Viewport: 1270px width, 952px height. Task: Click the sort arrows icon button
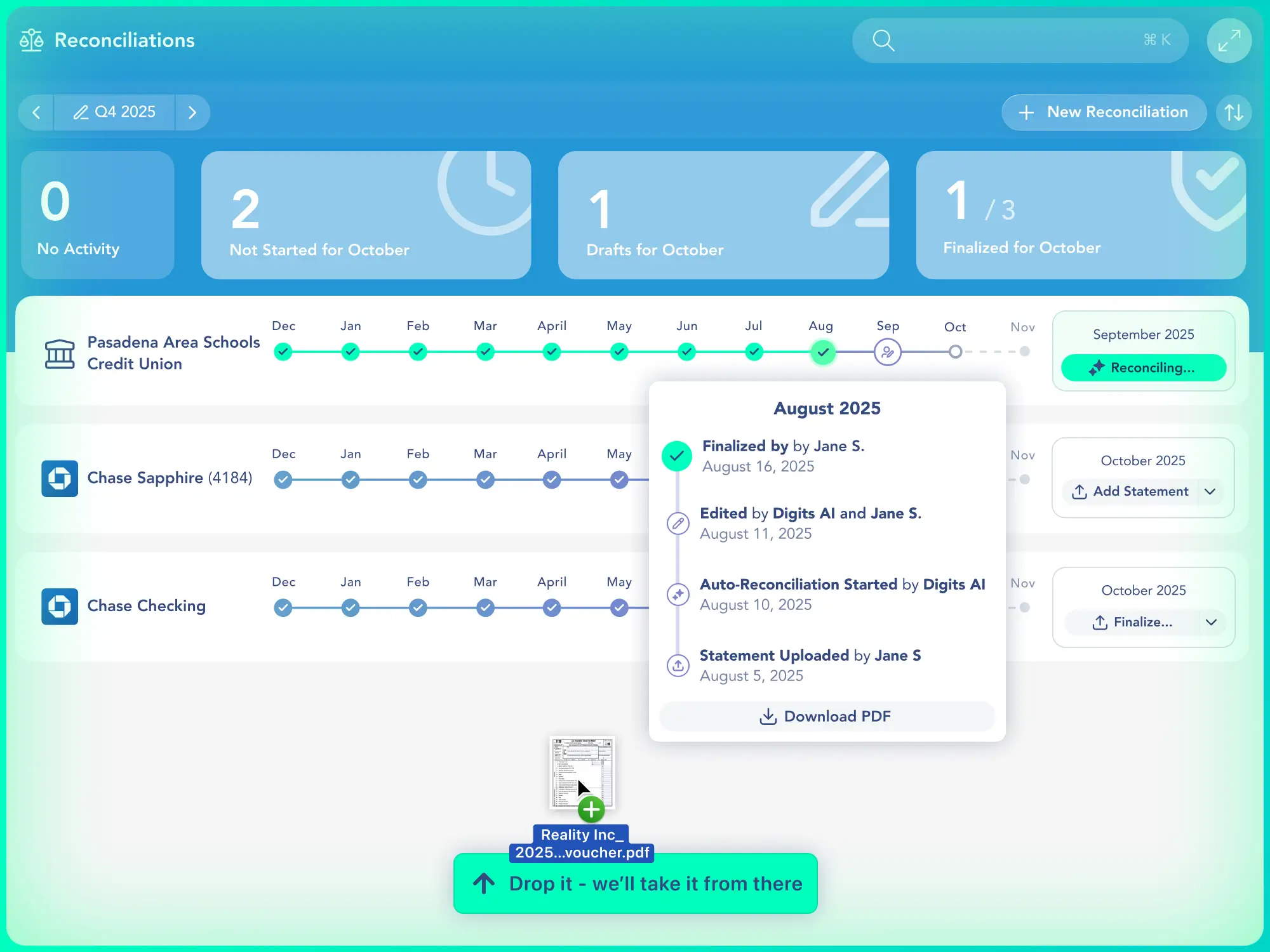(x=1233, y=112)
